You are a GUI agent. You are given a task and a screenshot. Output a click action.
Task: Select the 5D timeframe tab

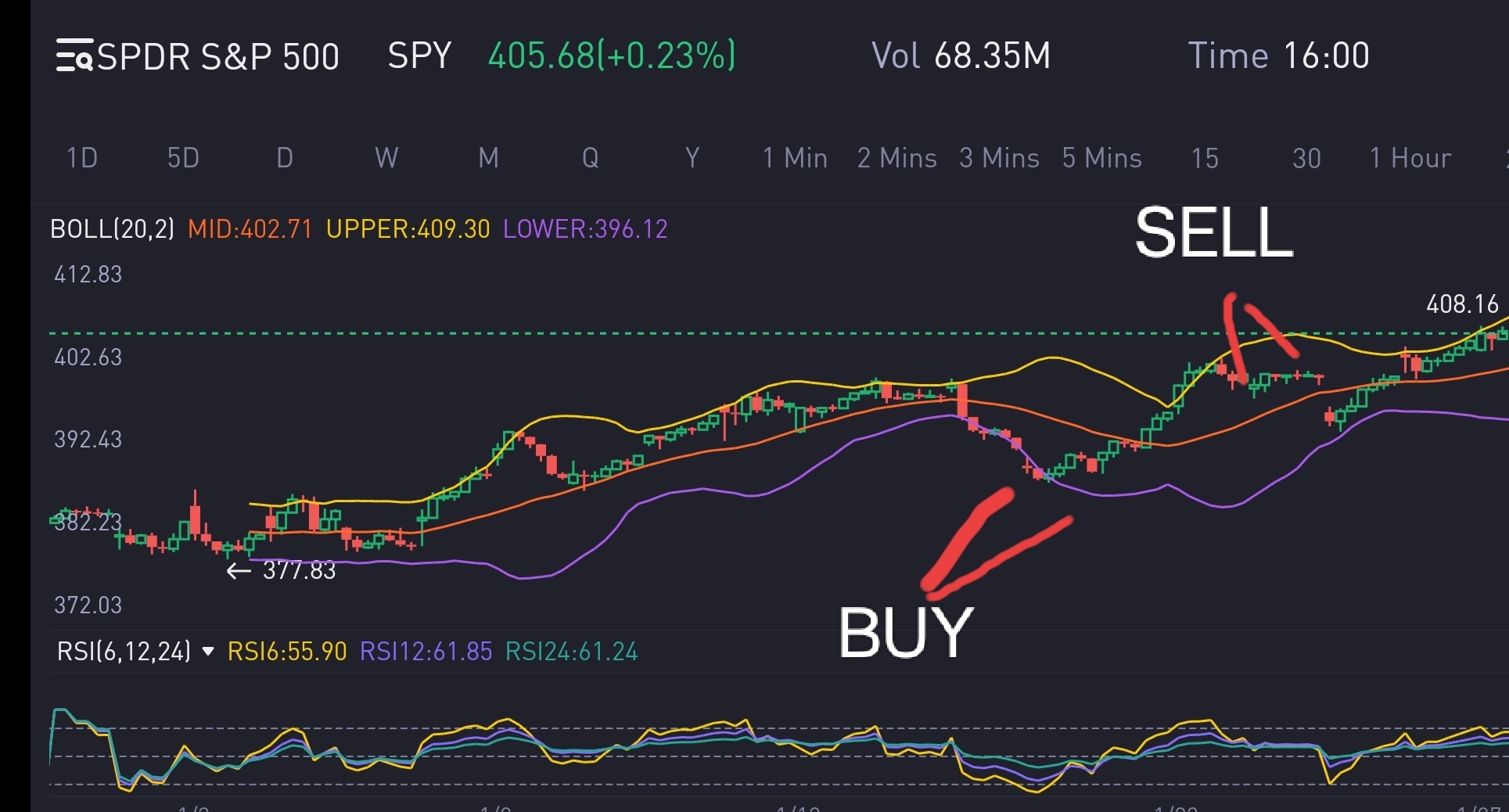[x=183, y=158]
